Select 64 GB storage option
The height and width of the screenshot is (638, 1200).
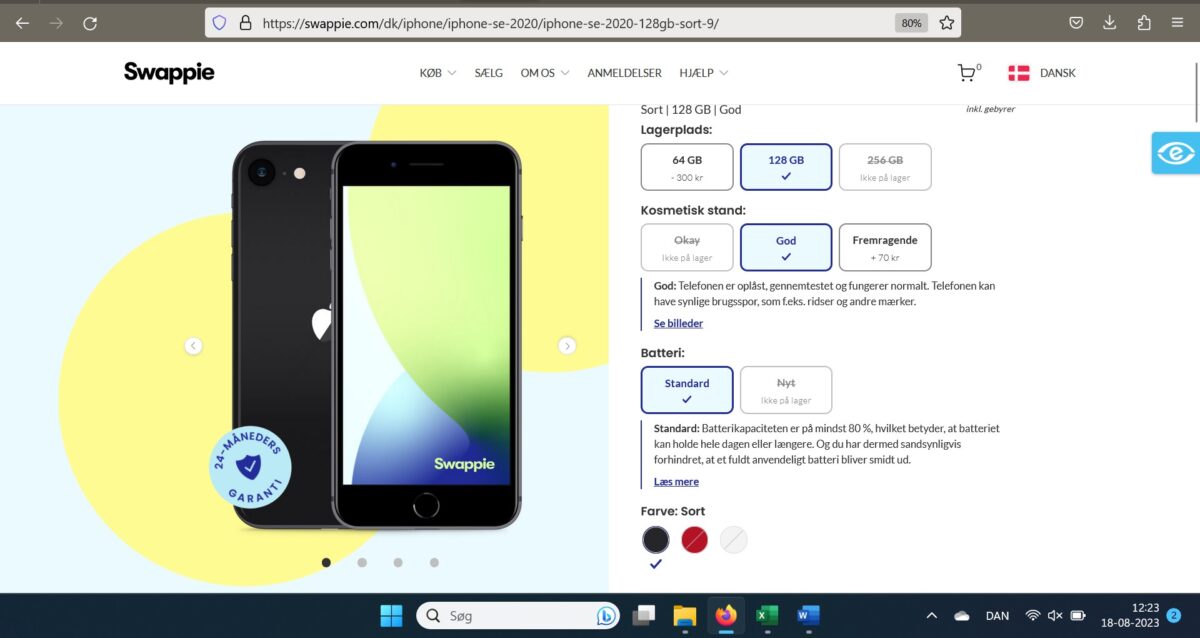click(687, 167)
